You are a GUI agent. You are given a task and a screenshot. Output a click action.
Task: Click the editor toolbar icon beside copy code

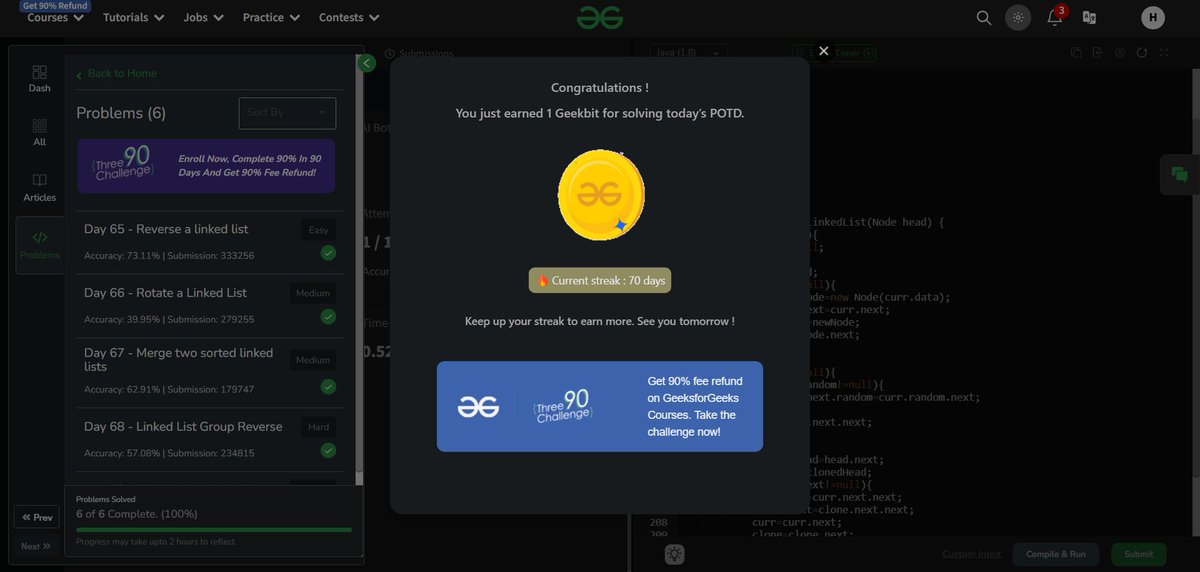coord(1097,53)
